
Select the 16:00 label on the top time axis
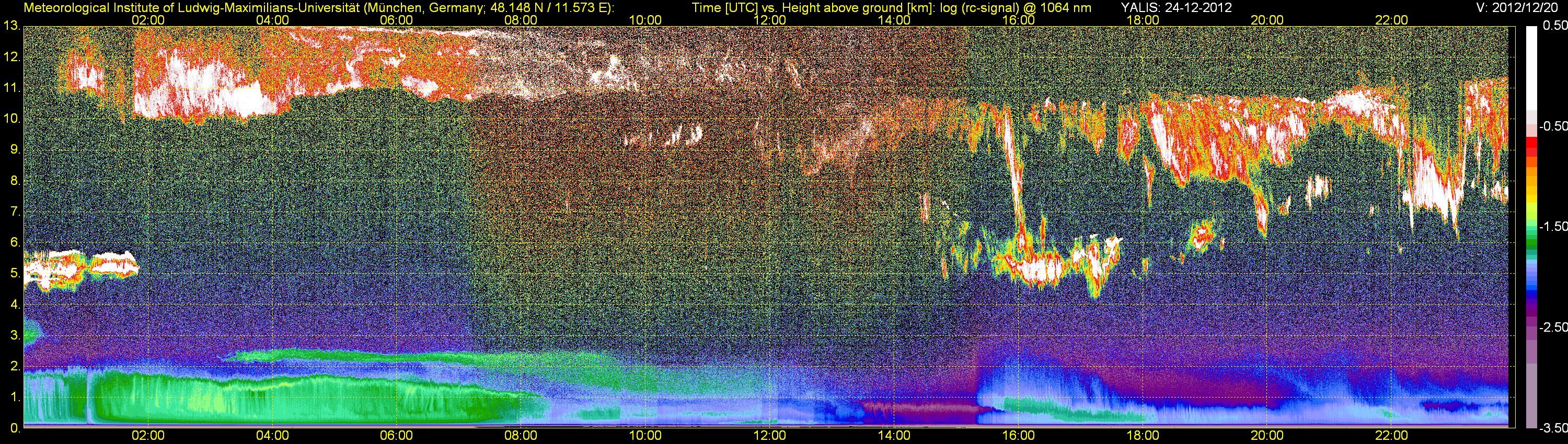coord(1018,20)
